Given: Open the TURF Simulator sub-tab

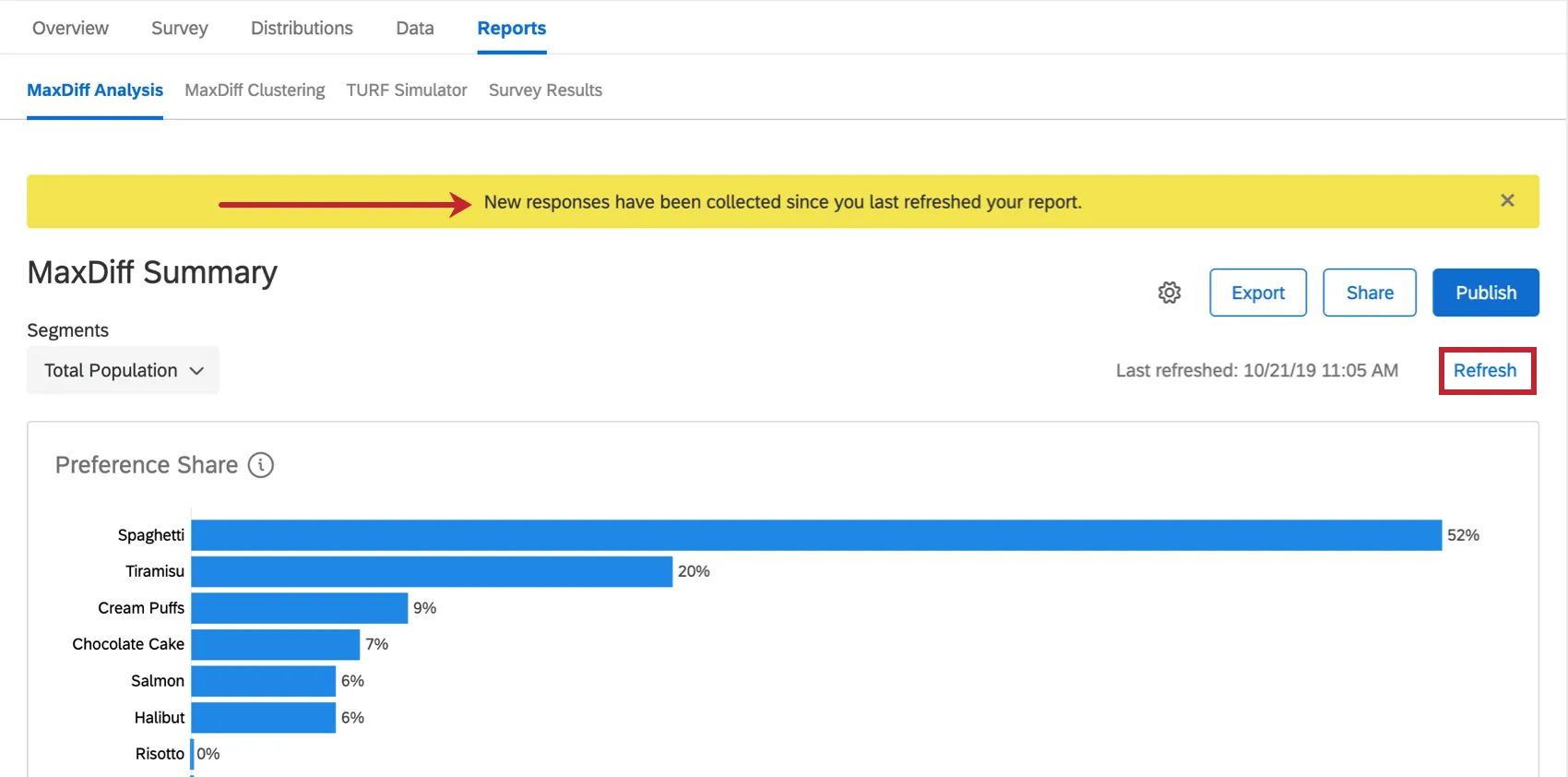Looking at the screenshot, I should (x=407, y=90).
